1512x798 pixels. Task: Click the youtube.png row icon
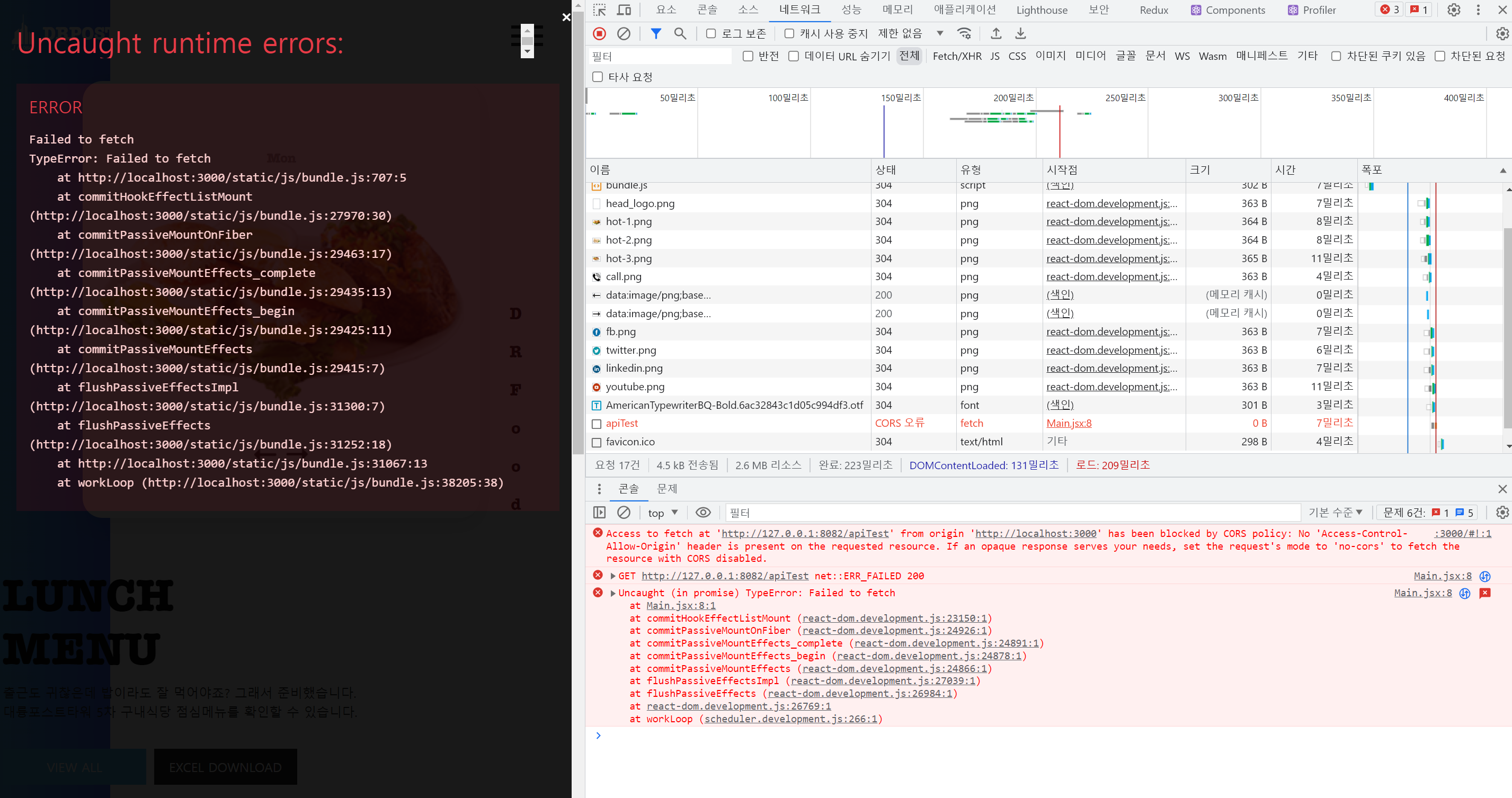click(597, 387)
